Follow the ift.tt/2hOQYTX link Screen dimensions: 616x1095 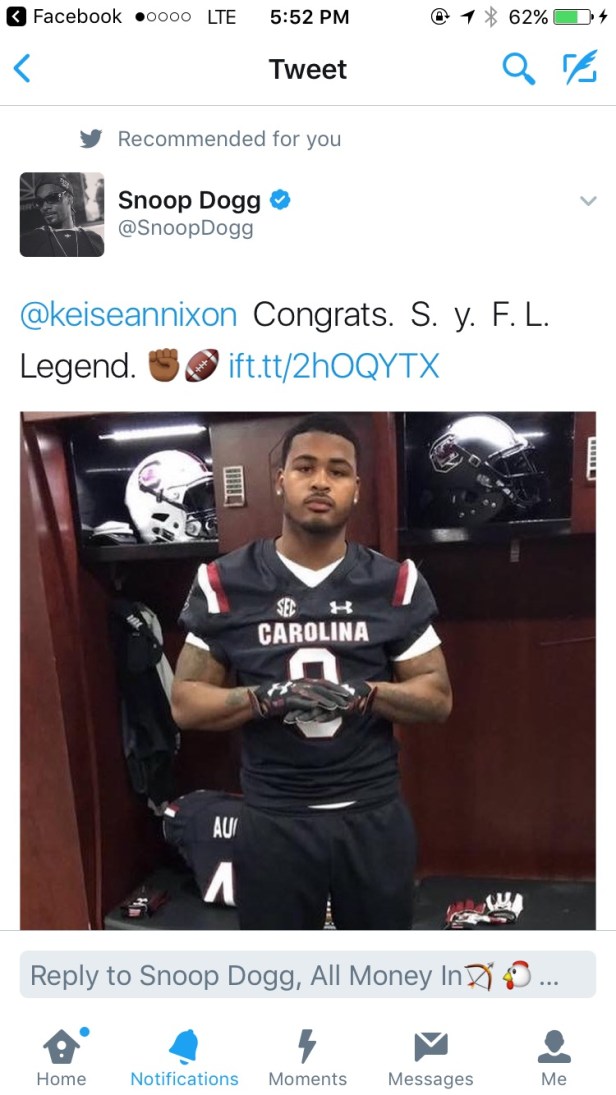tap(334, 365)
